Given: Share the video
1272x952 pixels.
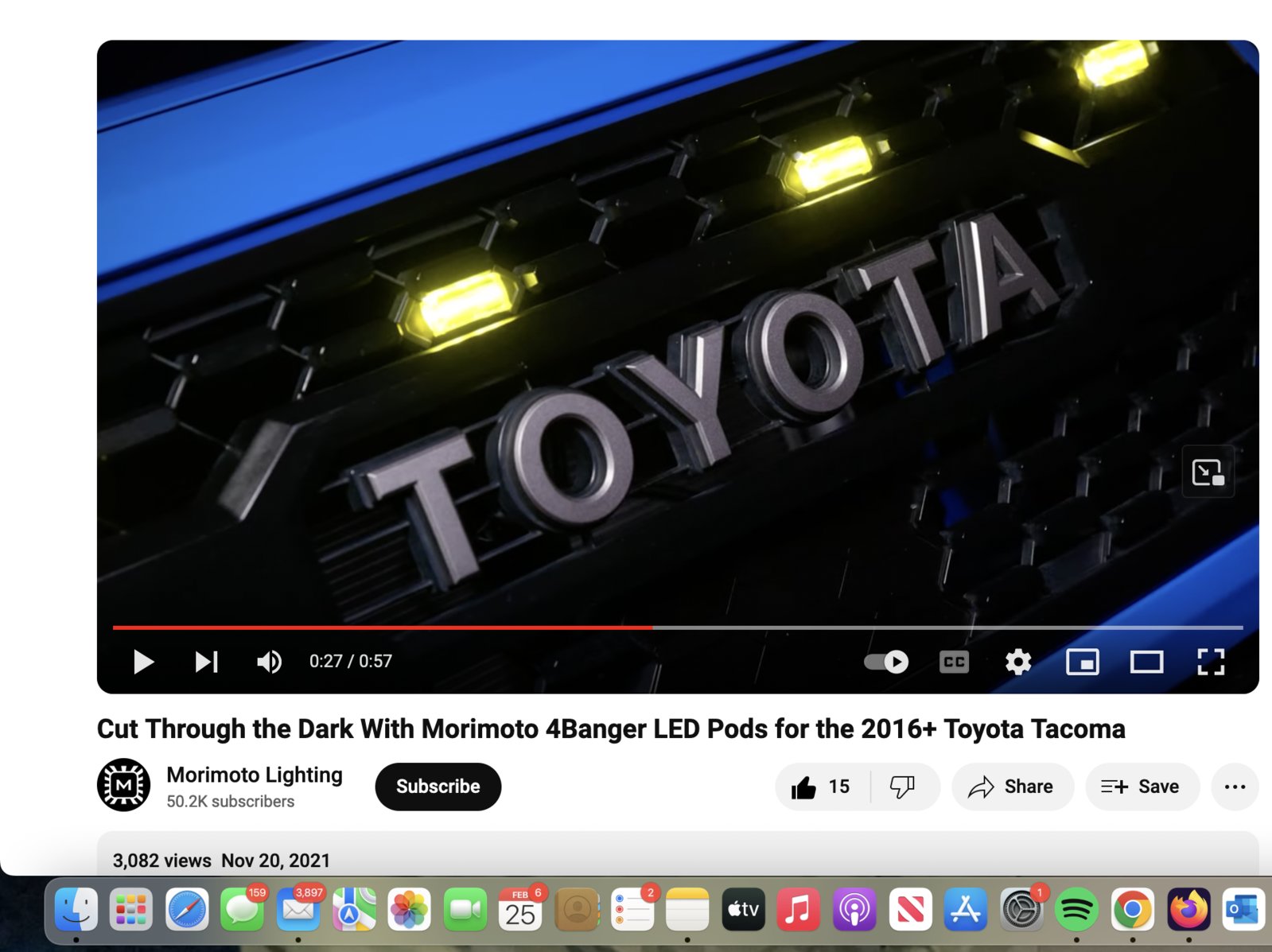Looking at the screenshot, I should 1013,787.
